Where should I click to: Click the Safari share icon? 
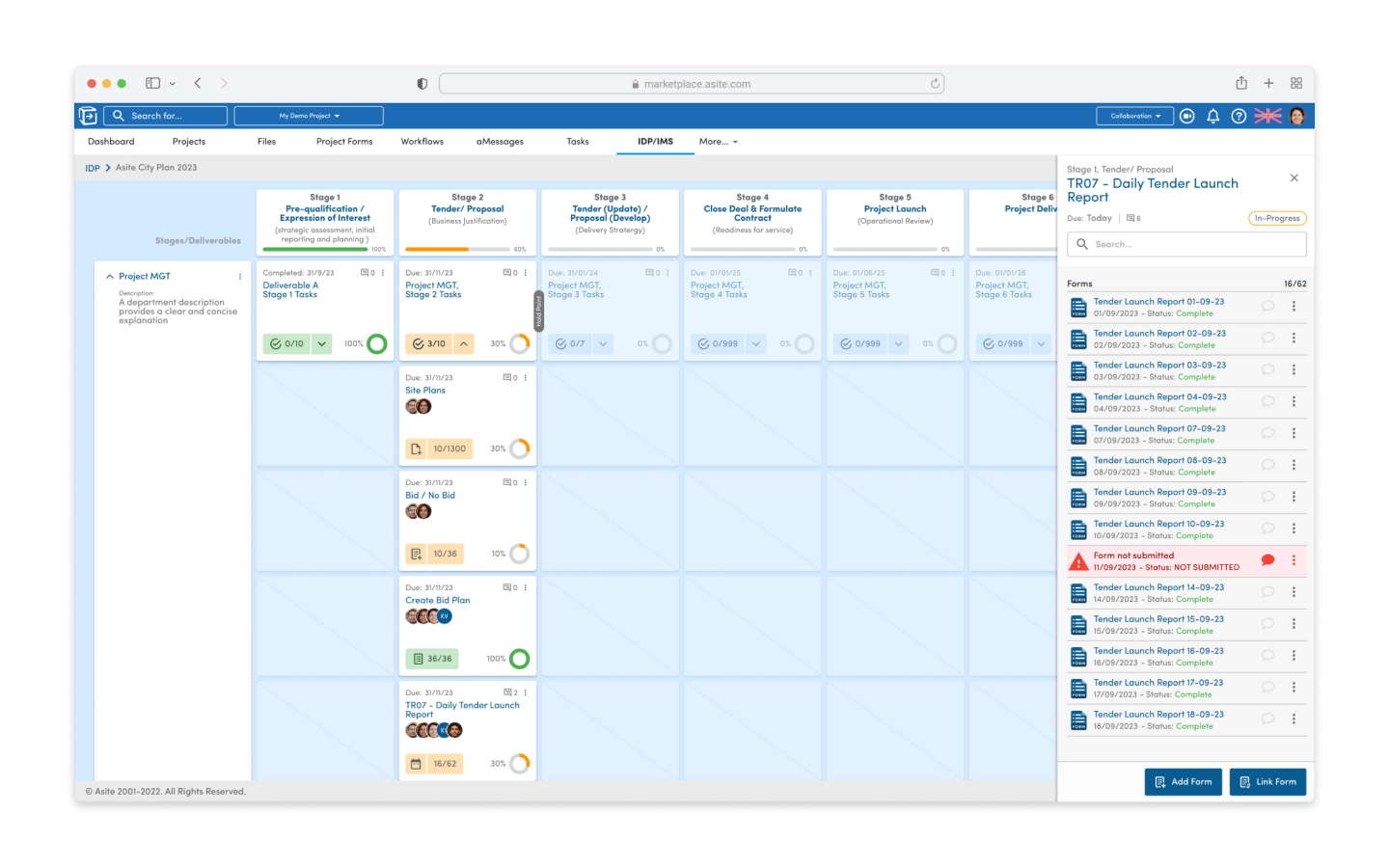(x=1241, y=83)
